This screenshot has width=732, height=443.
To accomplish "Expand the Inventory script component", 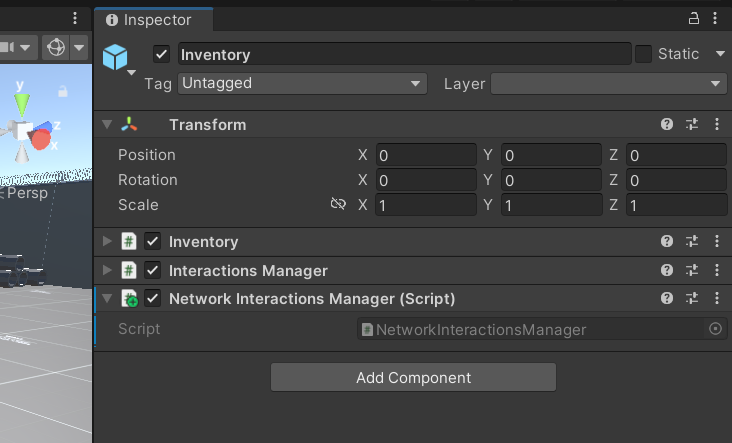I will pos(107,242).
